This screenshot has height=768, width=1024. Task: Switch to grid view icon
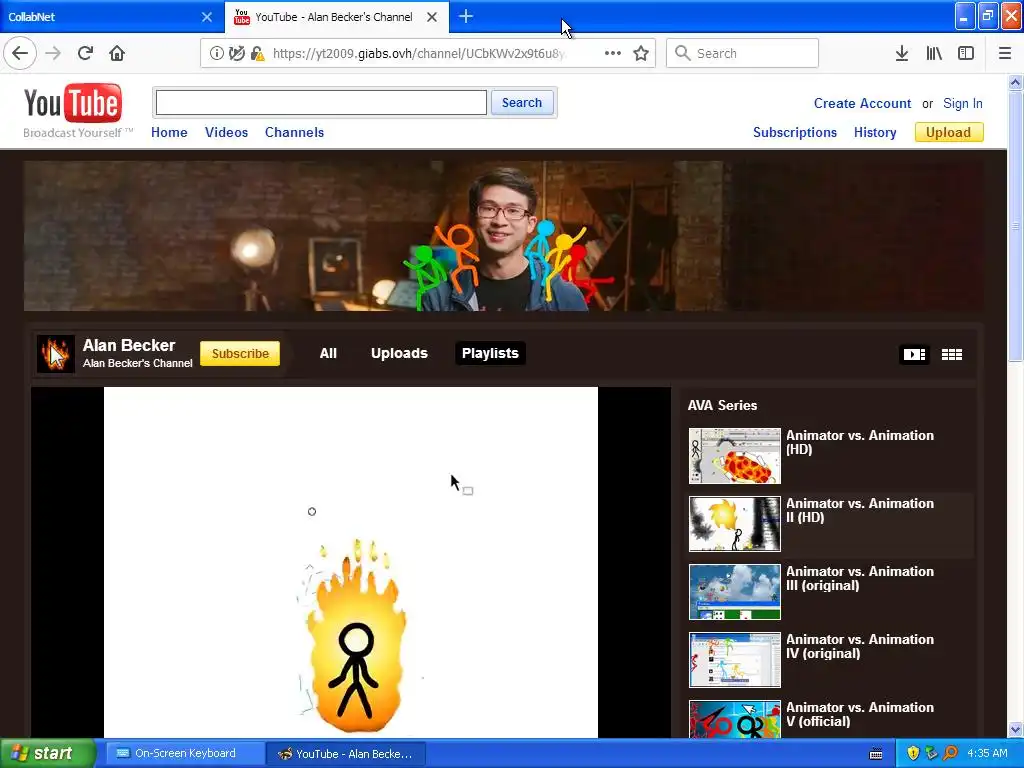tap(952, 354)
